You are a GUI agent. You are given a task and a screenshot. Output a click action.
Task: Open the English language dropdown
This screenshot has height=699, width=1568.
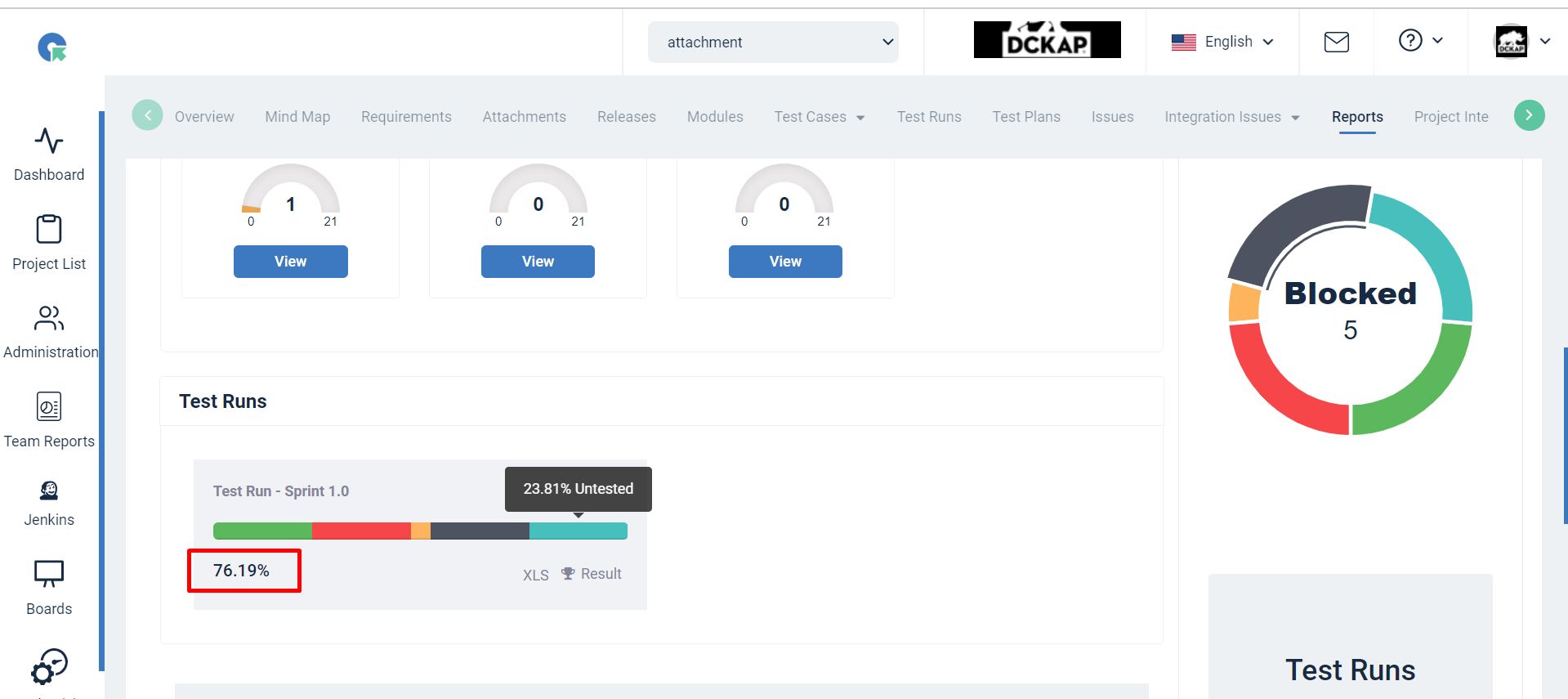[1222, 42]
